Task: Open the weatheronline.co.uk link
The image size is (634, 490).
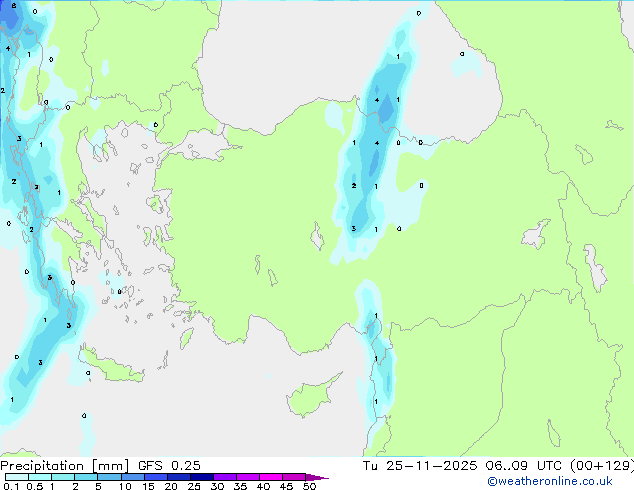Action: (550, 481)
